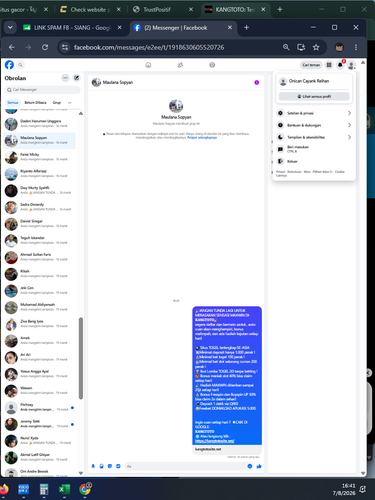The image size is (375, 500).
Task: Open Excel from the taskbar
Action: point(64,489)
